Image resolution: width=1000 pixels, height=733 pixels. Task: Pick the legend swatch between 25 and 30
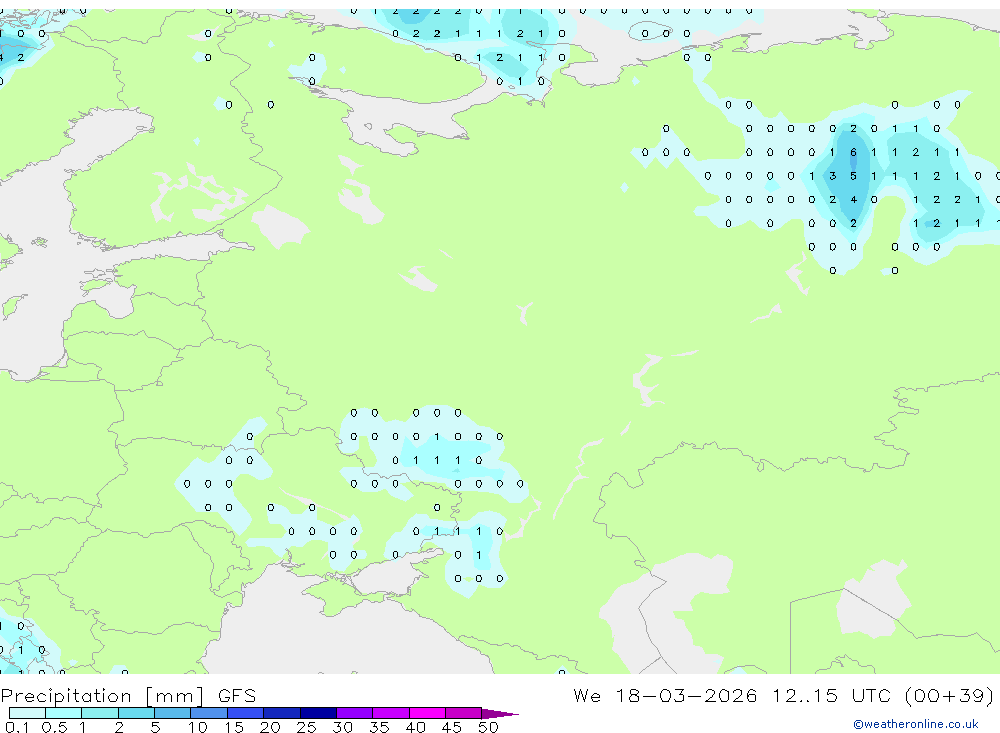(x=318, y=713)
